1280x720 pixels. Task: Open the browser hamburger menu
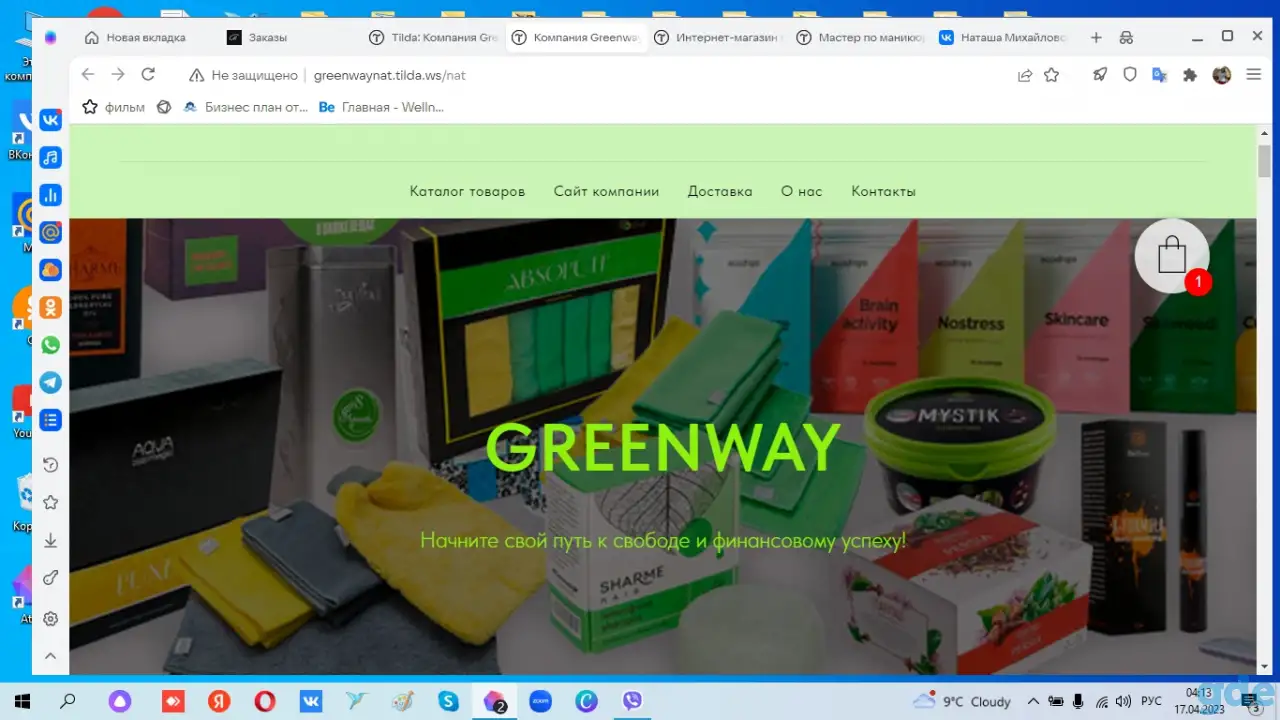click(1253, 75)
